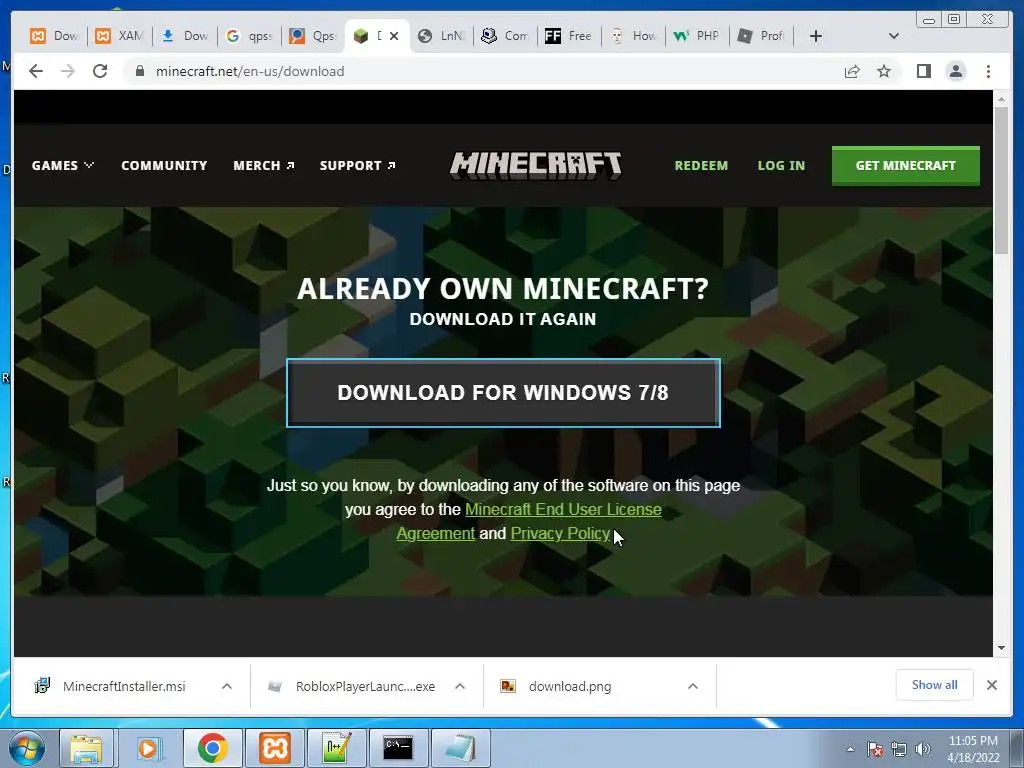Switch to the Prof tab
This screenshot has width=1024, height=768.
click(761, 36)
